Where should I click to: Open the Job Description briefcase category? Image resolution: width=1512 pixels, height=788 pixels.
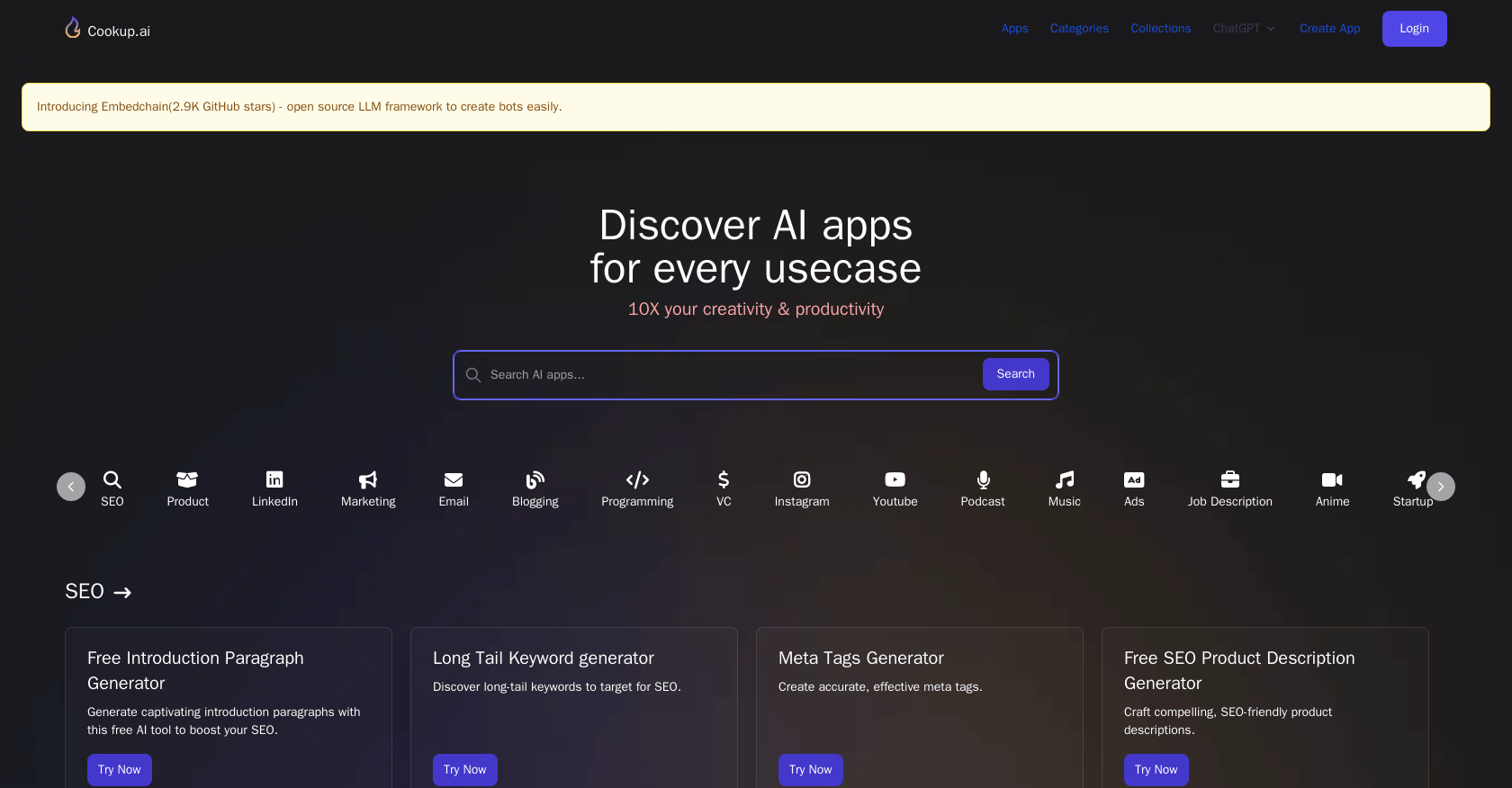coord(1229,480)
